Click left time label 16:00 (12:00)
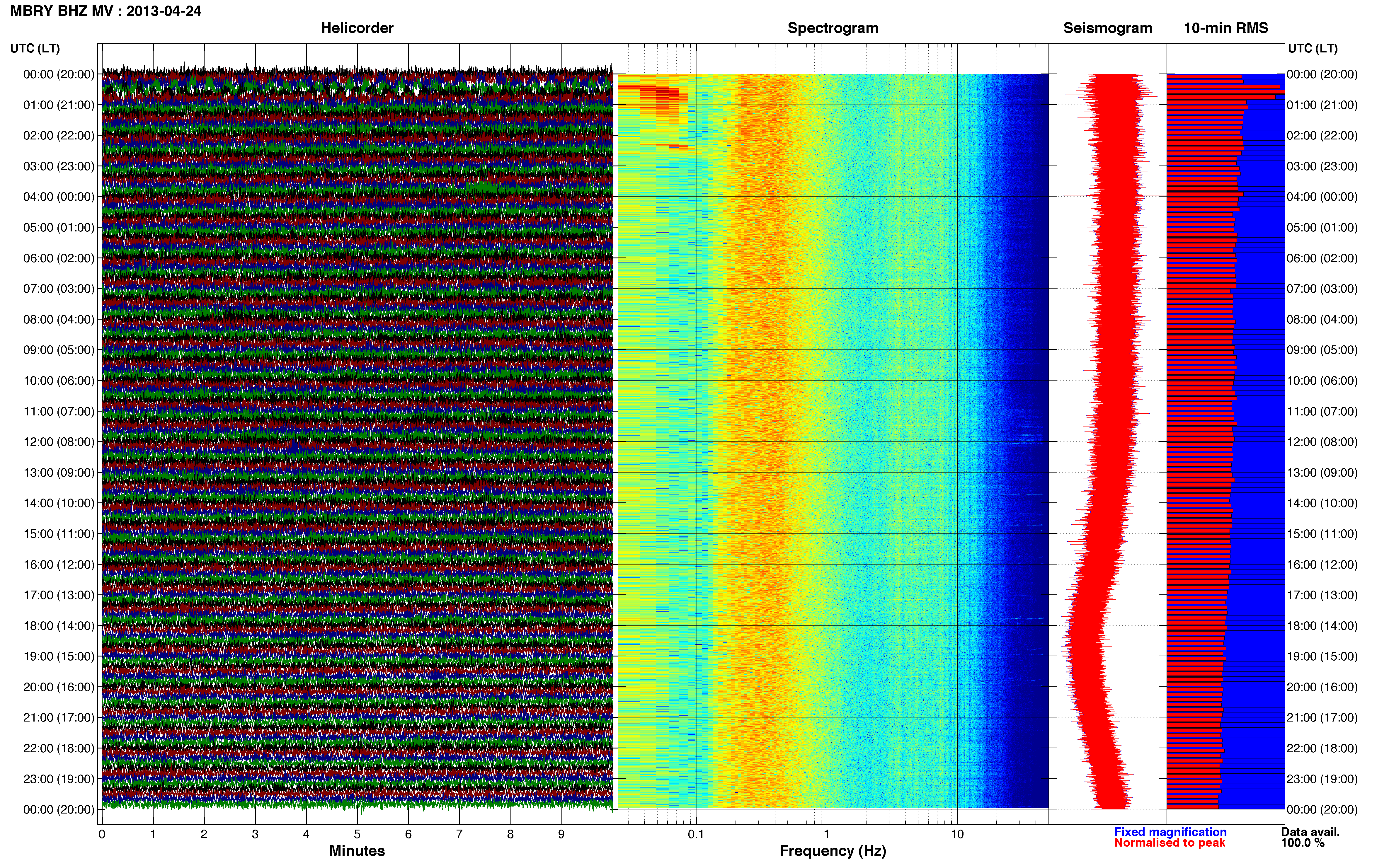The image size is (1389, 868). [x=59, y=564]
